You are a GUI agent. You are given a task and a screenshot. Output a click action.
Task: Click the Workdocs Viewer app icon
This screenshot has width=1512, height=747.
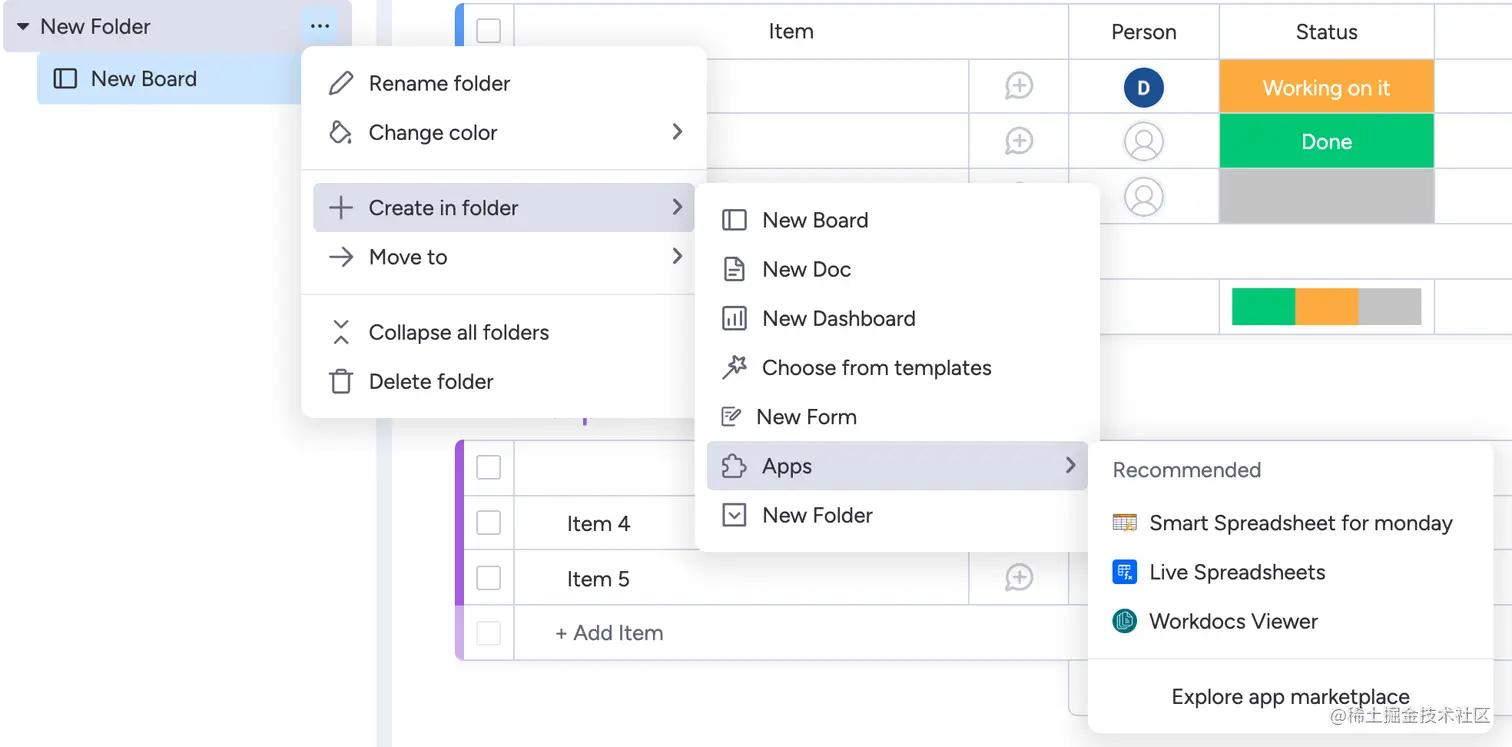pos(1125,621)
